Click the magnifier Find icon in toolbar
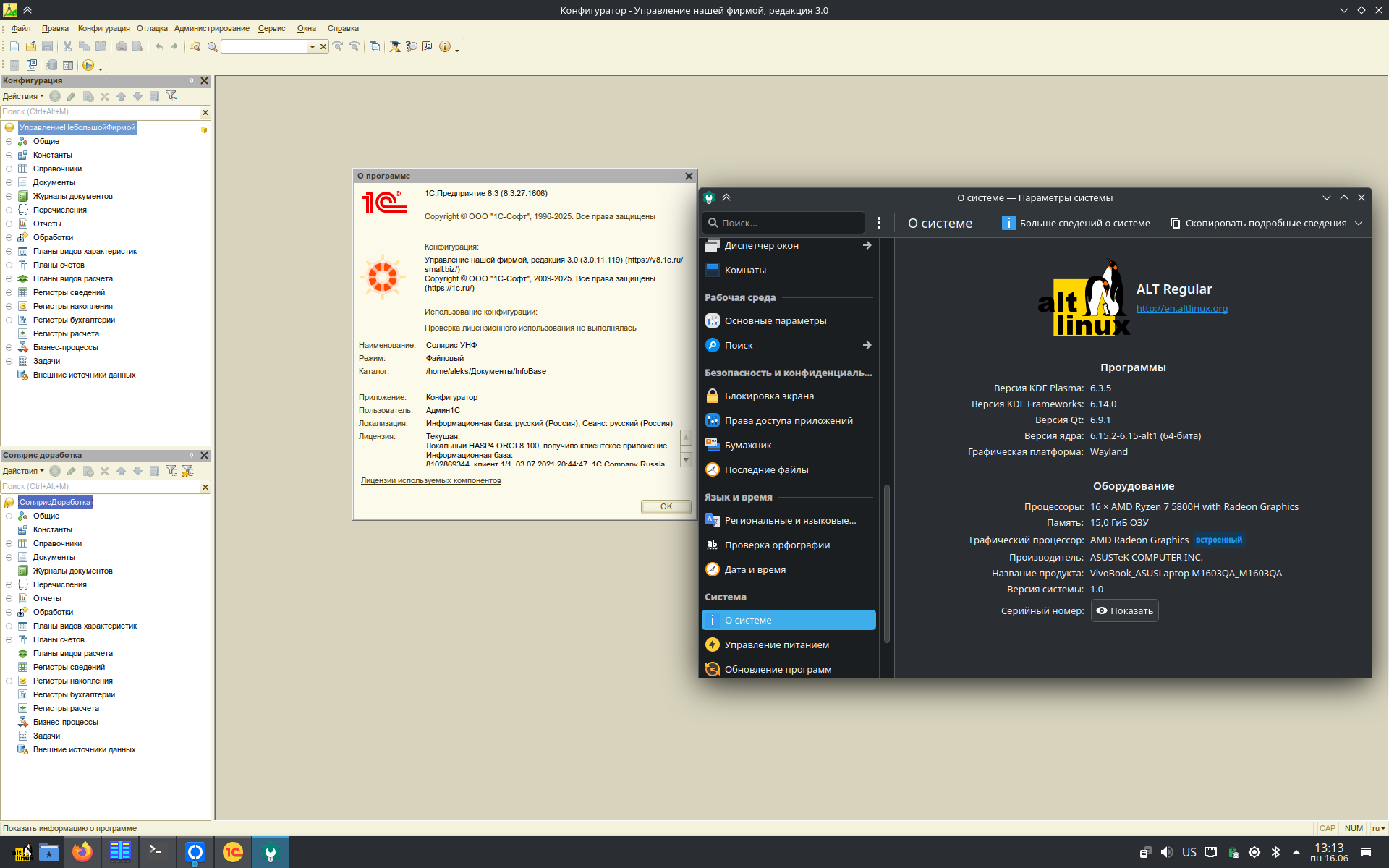This screenshot has width=1389, height=868. [212, 46]
